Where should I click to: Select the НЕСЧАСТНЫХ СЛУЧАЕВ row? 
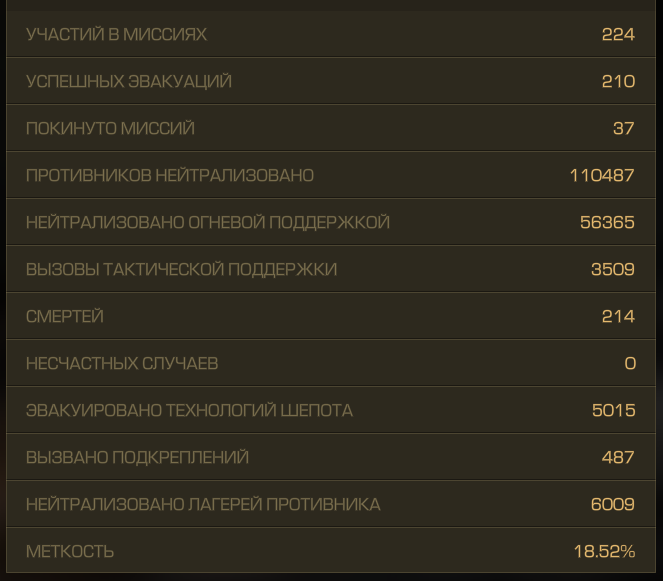point(331,363)
